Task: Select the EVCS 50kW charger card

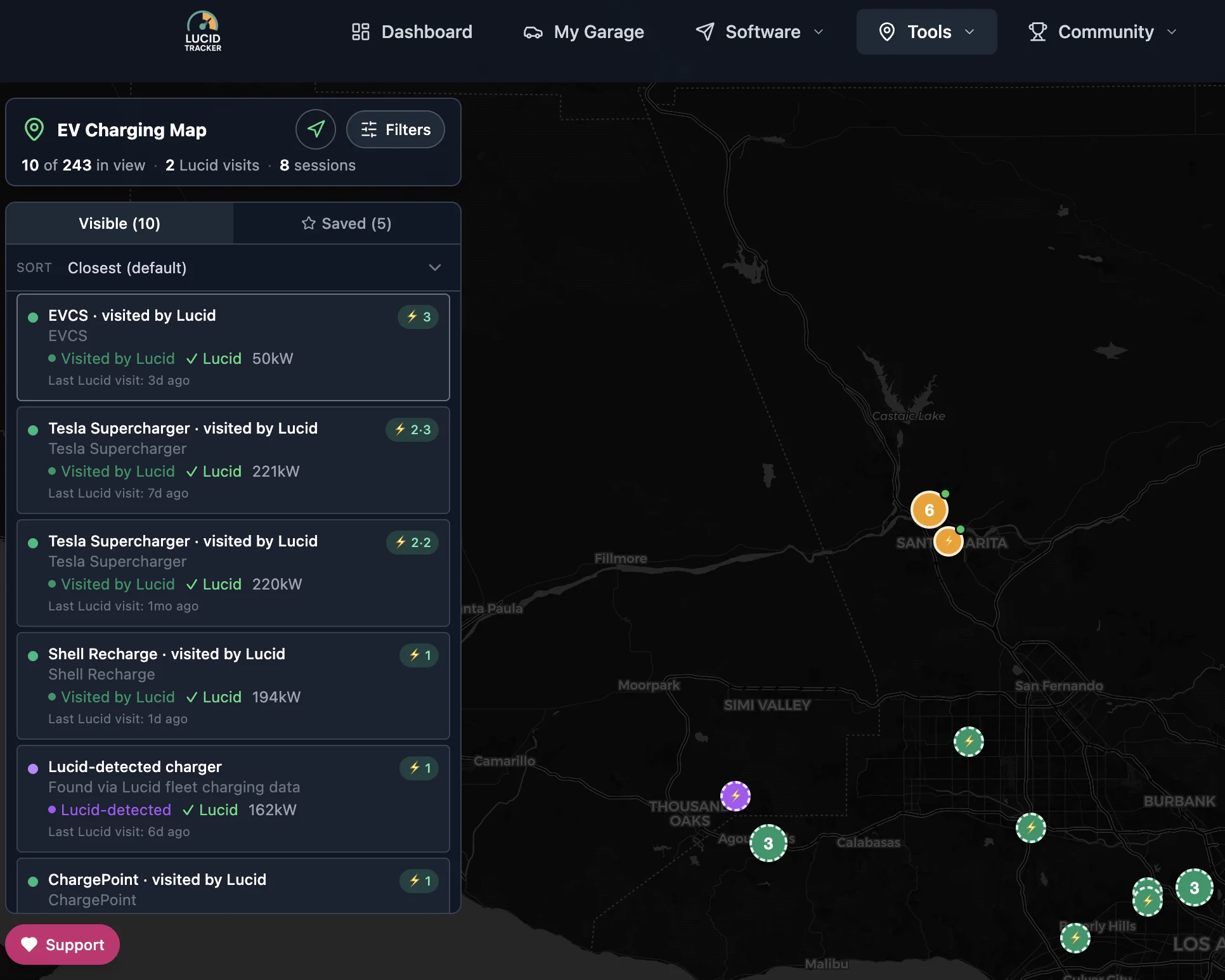Action: tap(233, 347)
